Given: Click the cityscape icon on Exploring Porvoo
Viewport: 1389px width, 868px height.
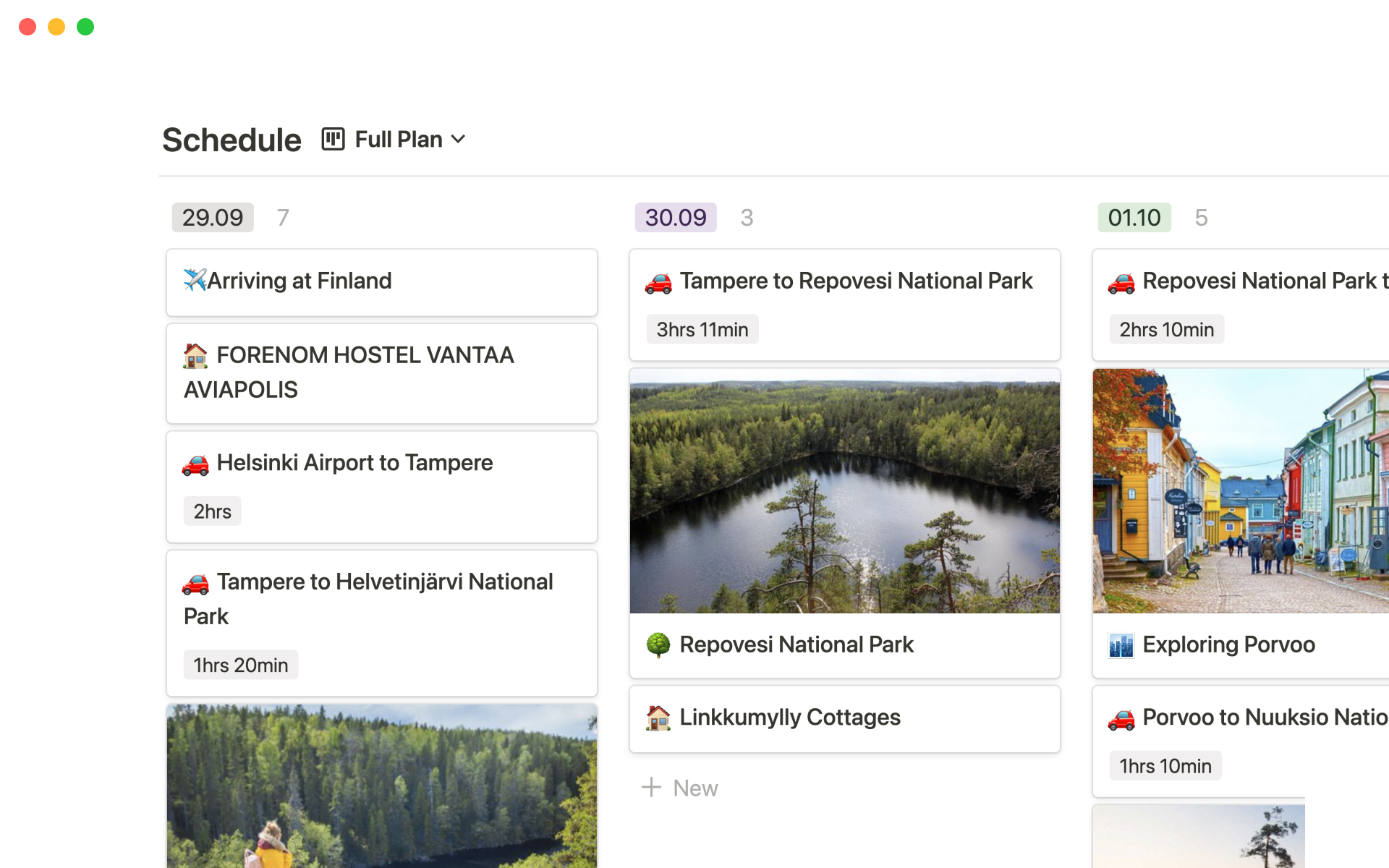Looking at the screenshot, I should pos(1121,644).
